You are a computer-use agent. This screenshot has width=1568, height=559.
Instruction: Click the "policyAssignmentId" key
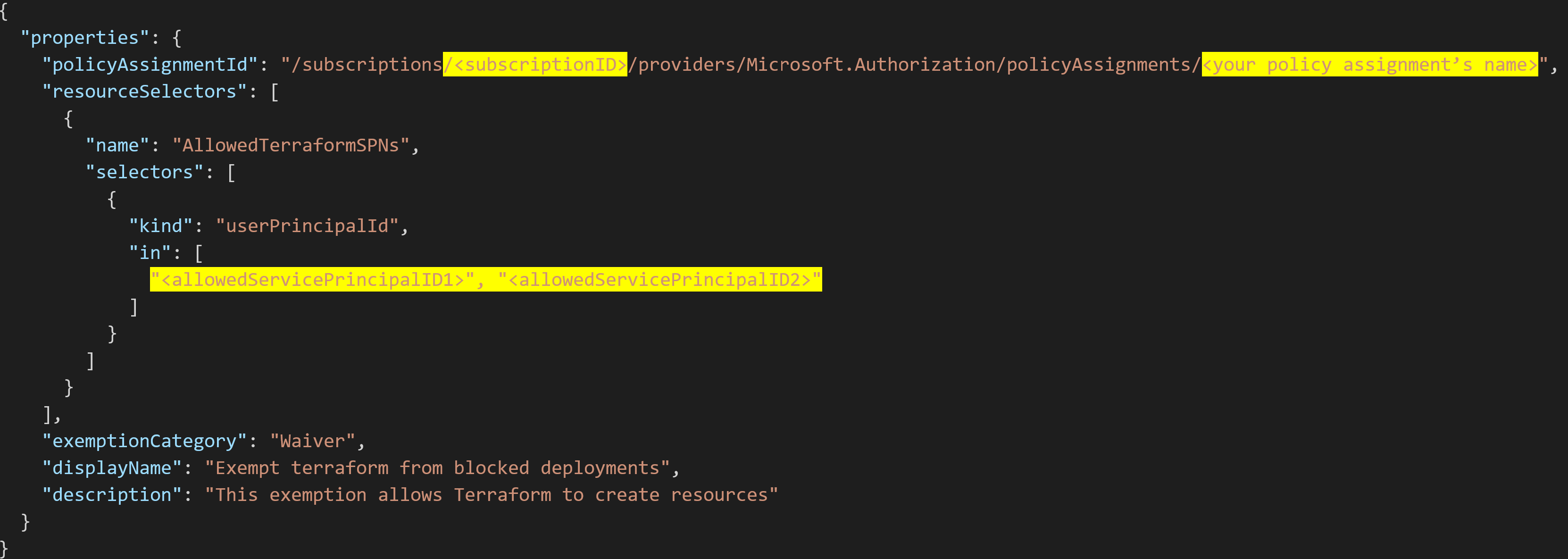[x=150, y=65]
